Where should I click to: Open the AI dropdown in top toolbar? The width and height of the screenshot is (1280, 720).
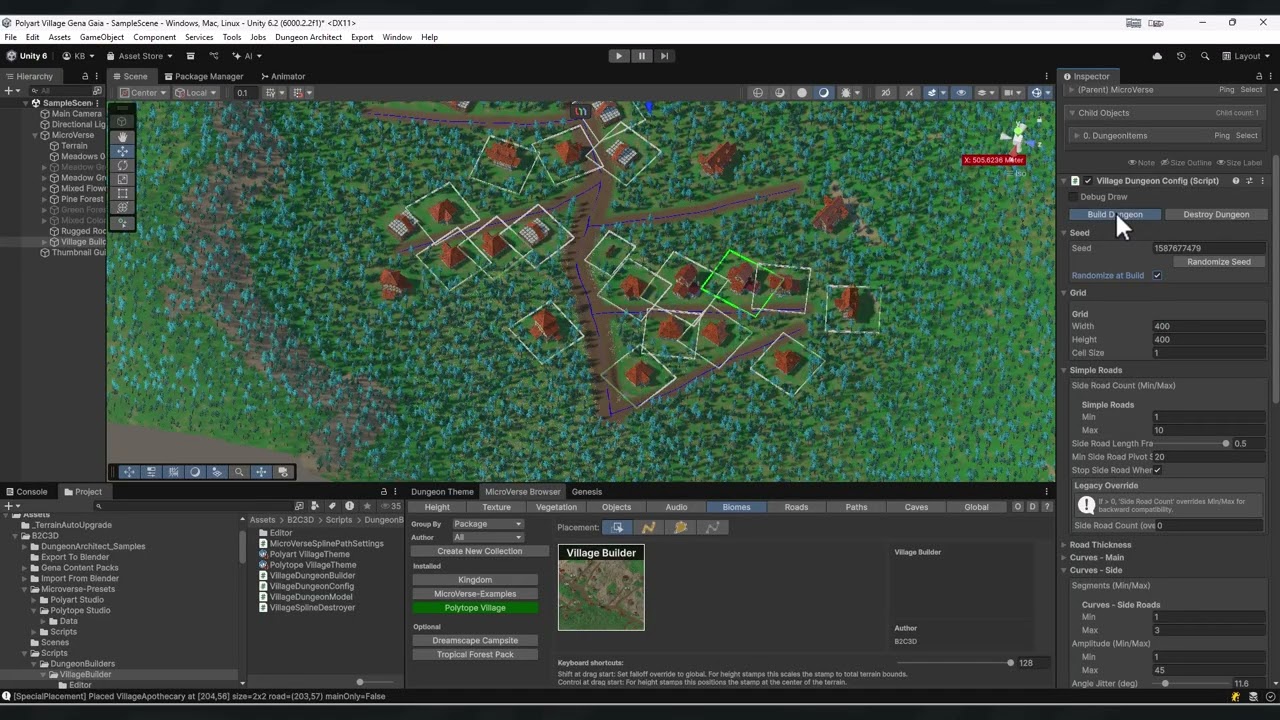(x=247, y=56)
